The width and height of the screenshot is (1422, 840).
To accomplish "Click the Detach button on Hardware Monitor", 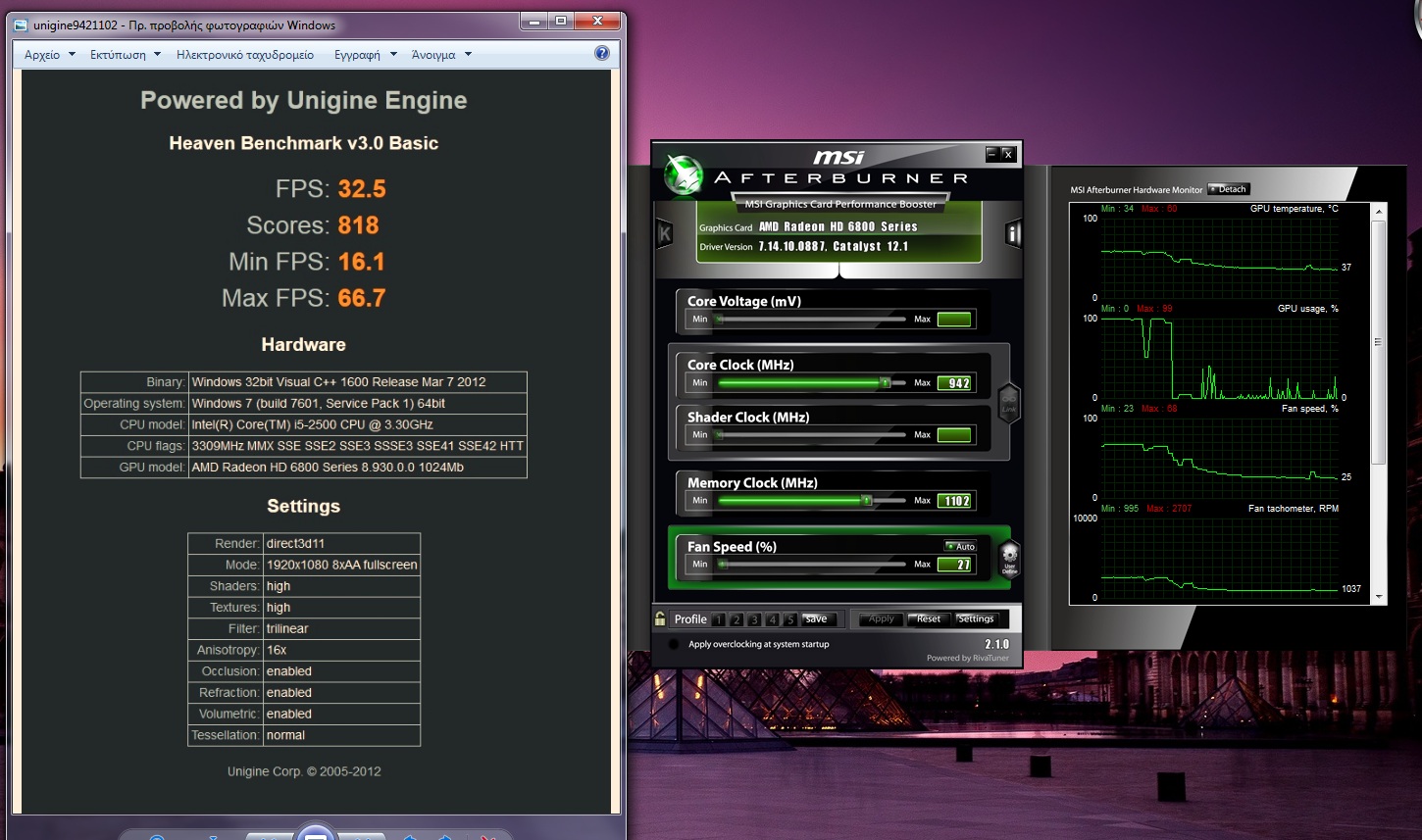I will [x=1229, y=189].
